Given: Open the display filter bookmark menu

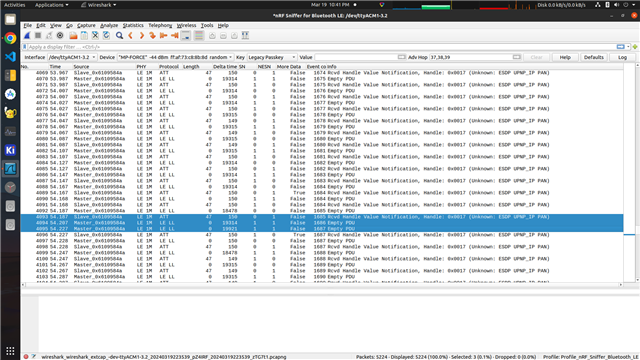Looking at the screenshot, I should coord(24,47).
